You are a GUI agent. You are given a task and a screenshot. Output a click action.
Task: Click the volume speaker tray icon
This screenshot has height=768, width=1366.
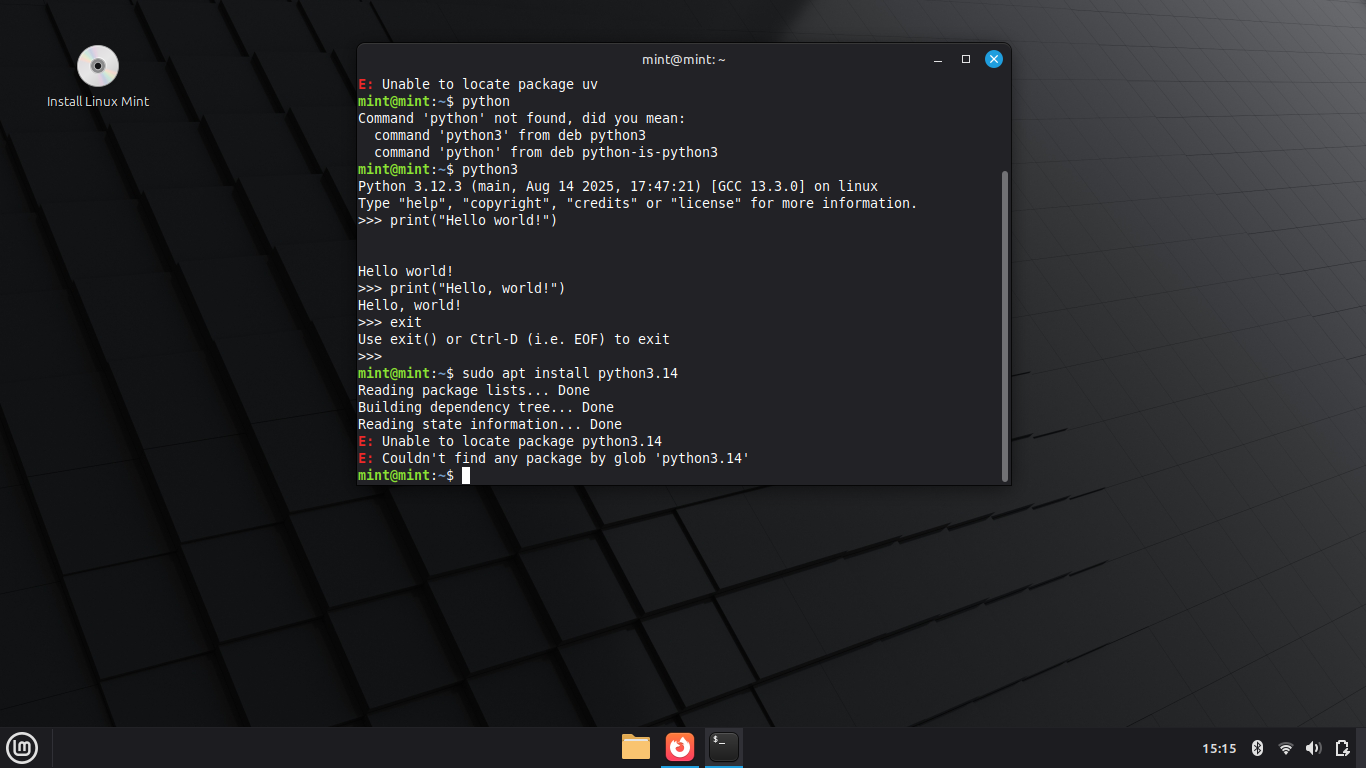coord(1313,748)
